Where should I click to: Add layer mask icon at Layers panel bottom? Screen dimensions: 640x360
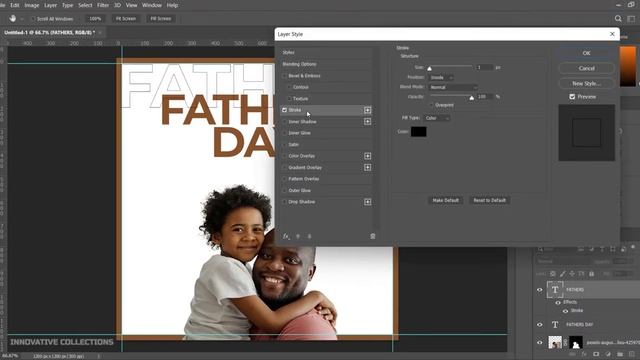tap(596, 354)
